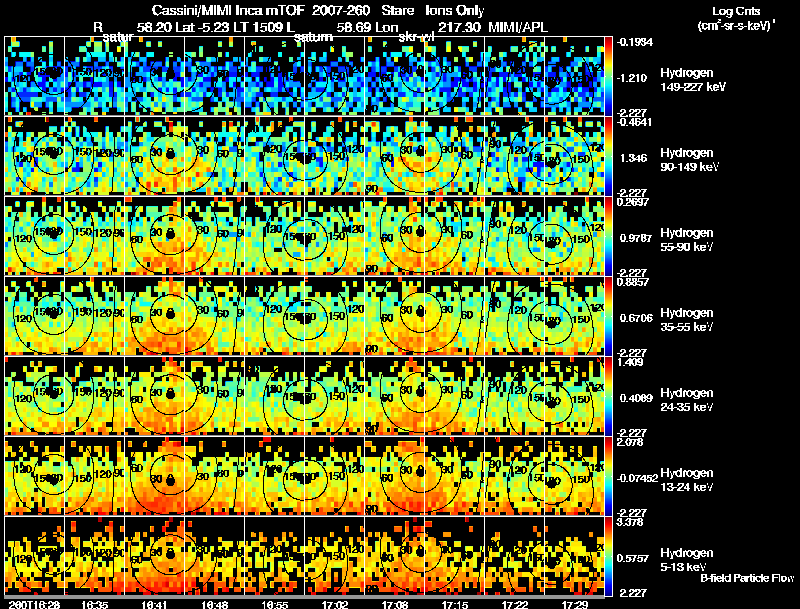Click the MIMI/APL credit text

point(517,27)
